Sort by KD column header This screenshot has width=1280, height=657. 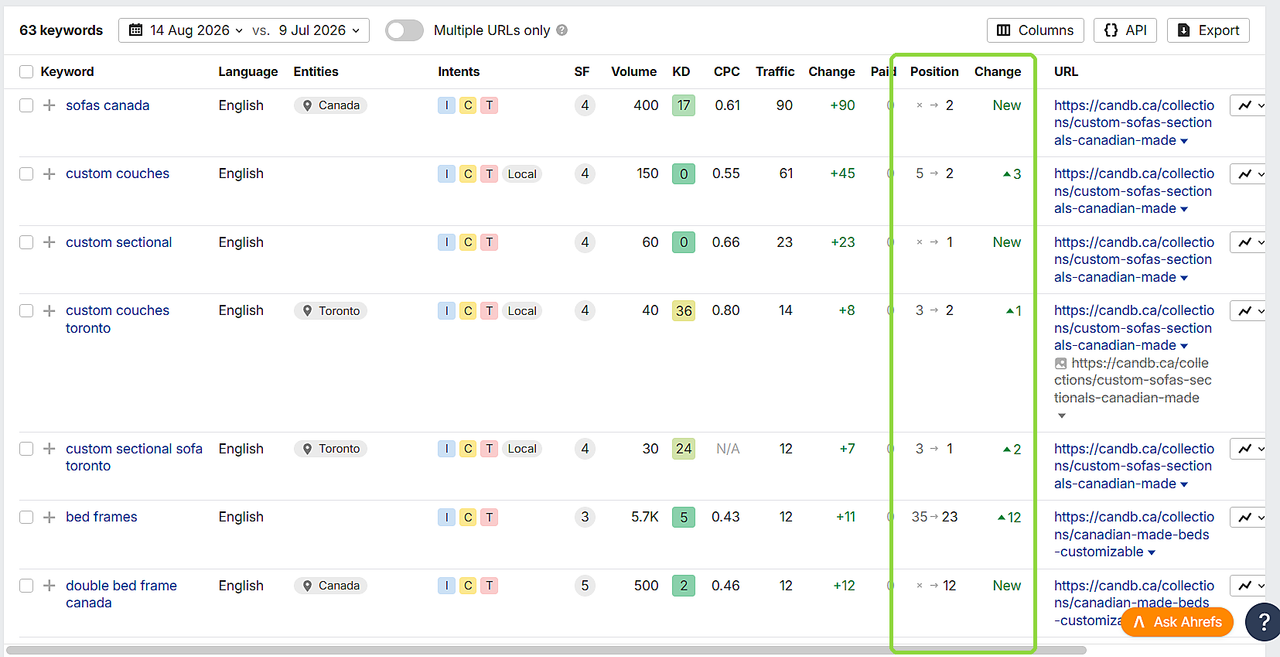(681, 72)
